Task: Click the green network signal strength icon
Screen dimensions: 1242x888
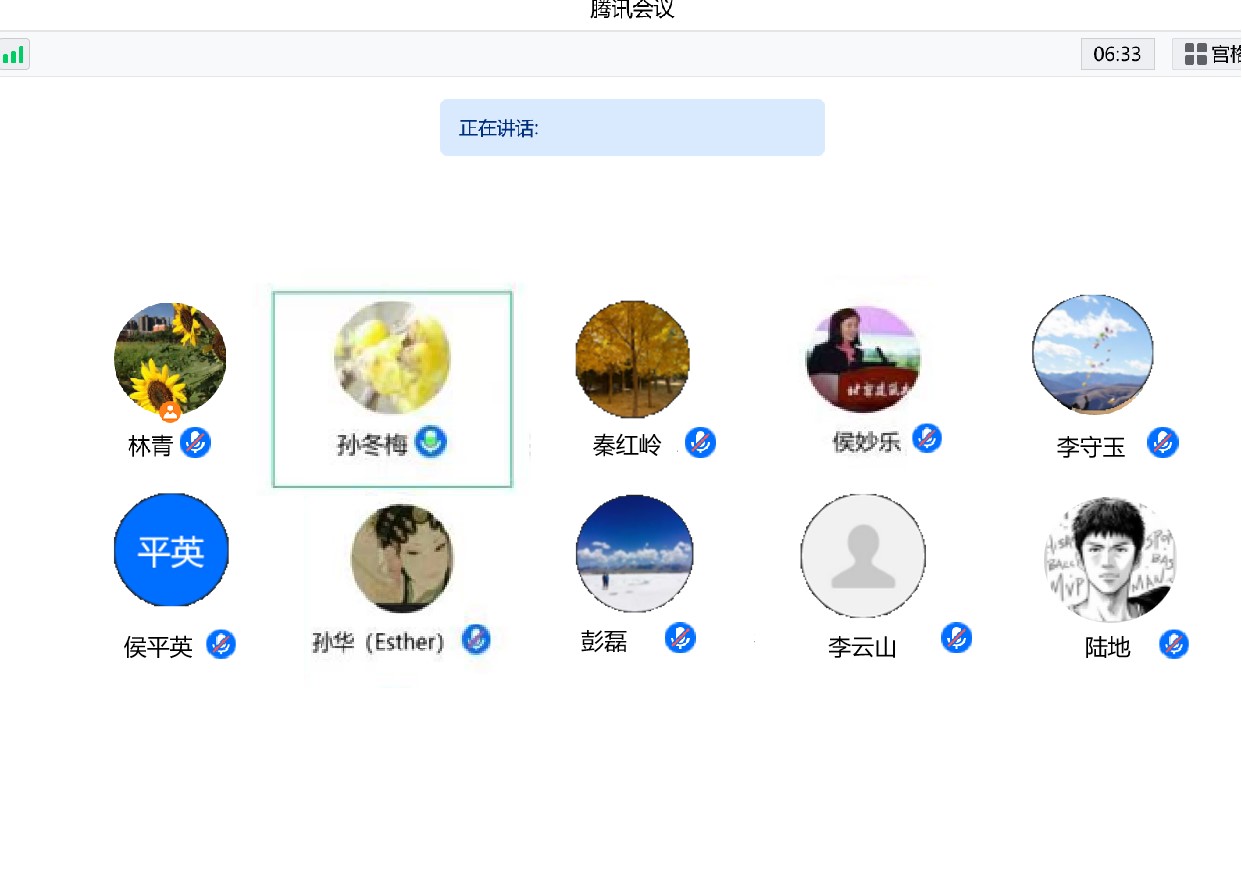Action: [x=14, y=54]
